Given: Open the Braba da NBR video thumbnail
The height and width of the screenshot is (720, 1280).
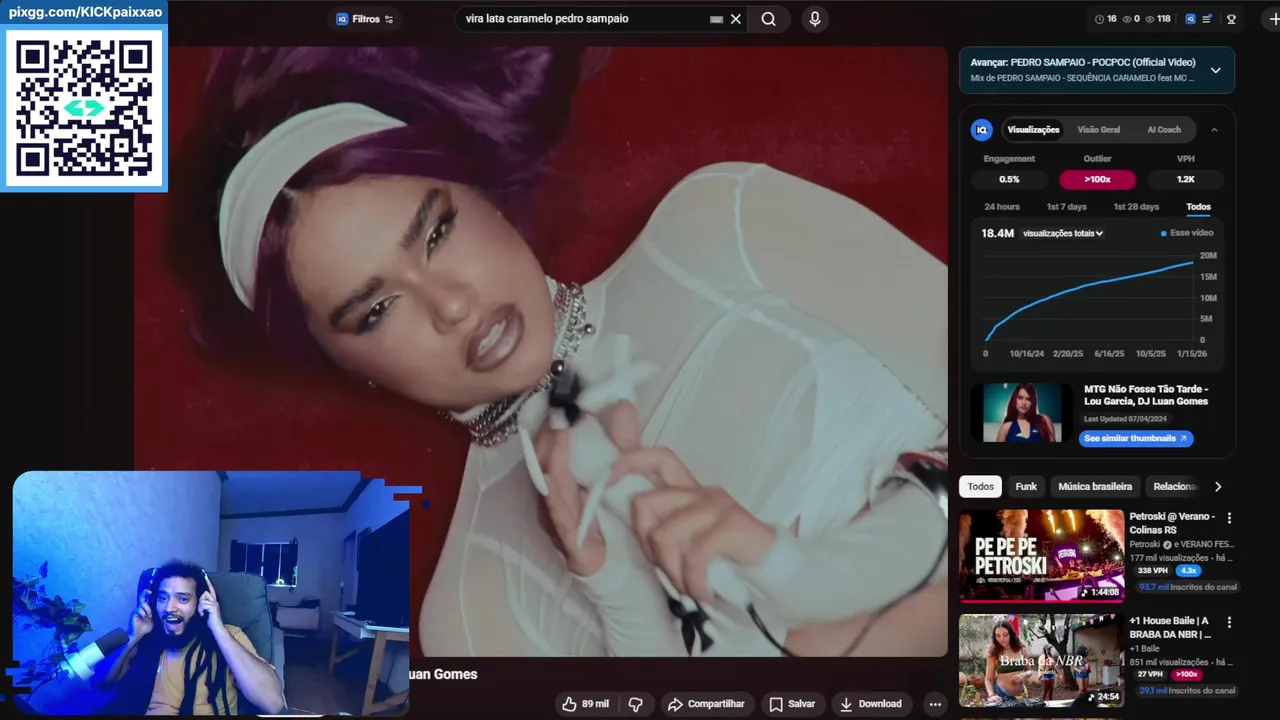Looking at the screenshot, I should click(x=1041, y=660).
